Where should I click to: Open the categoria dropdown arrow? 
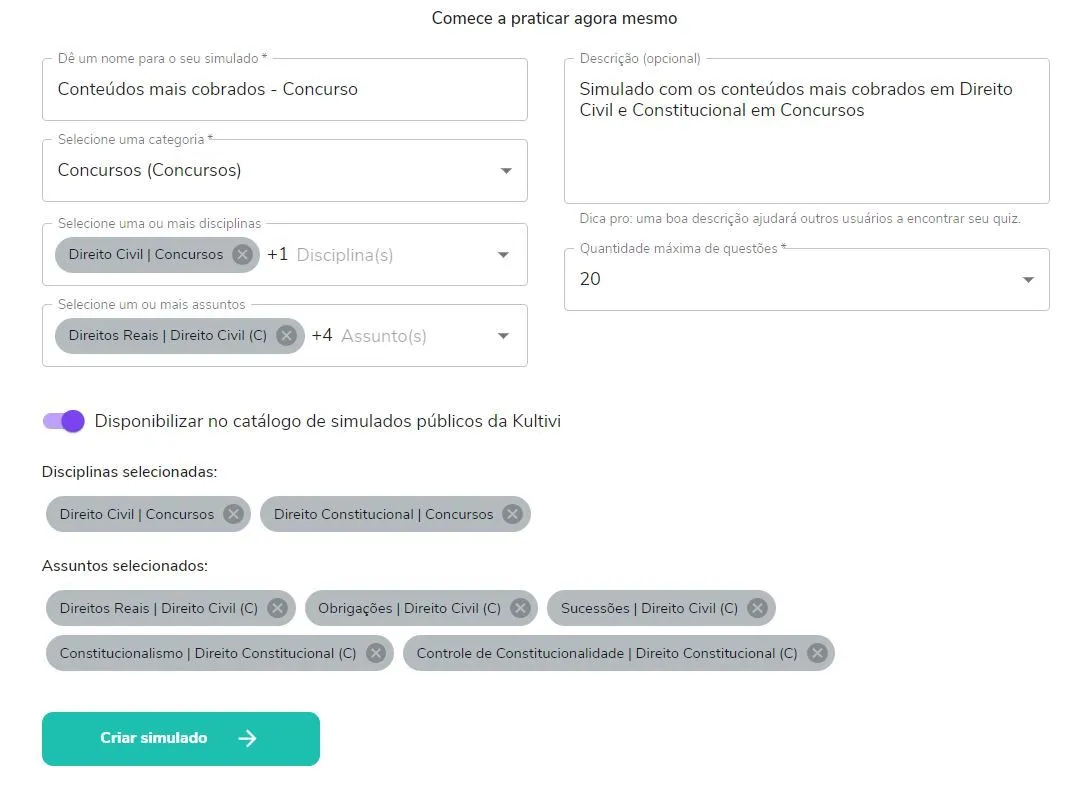pyautogui.click(x=506, y=171)
